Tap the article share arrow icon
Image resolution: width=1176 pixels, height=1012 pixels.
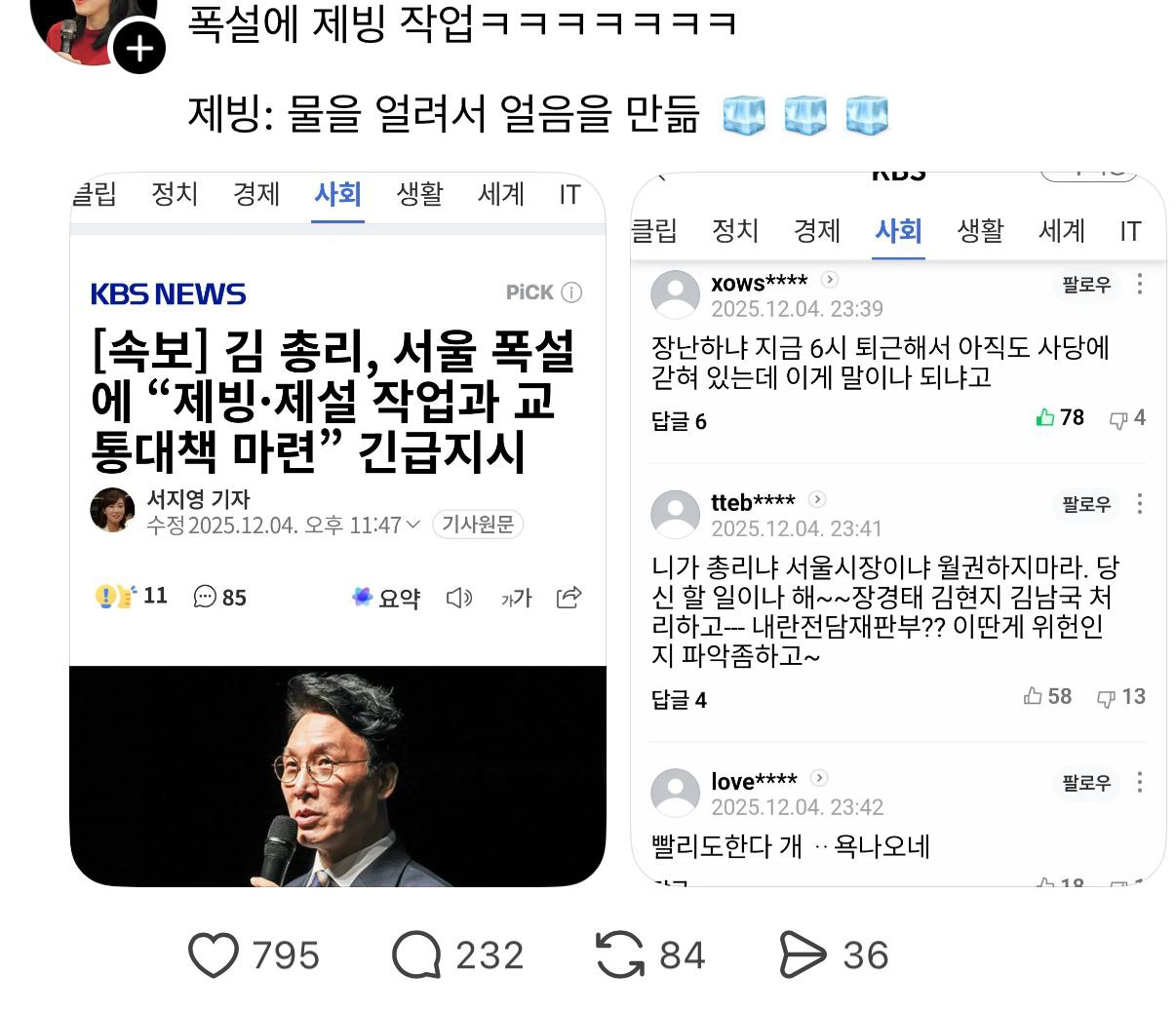(x=568, y=597)
